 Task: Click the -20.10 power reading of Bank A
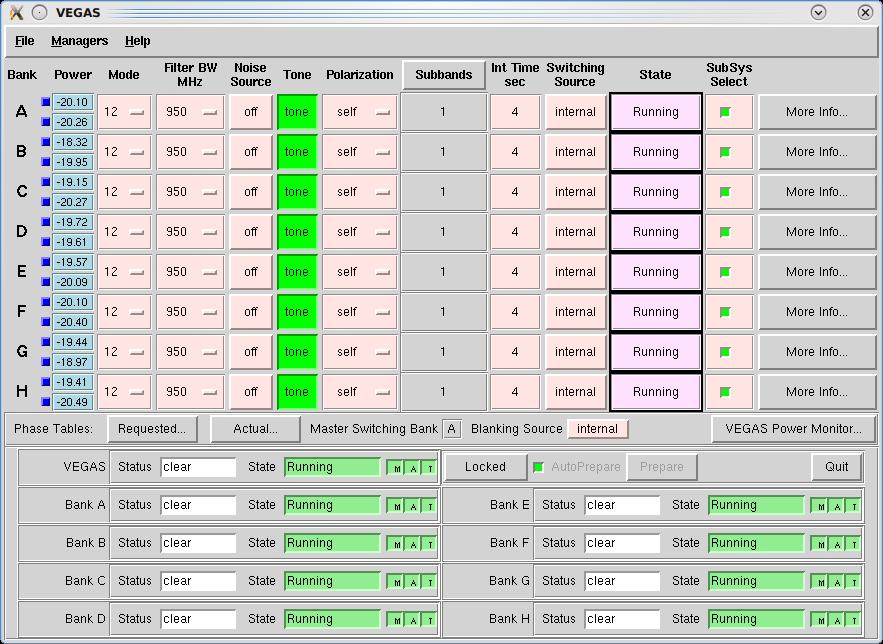click(73, 102)
